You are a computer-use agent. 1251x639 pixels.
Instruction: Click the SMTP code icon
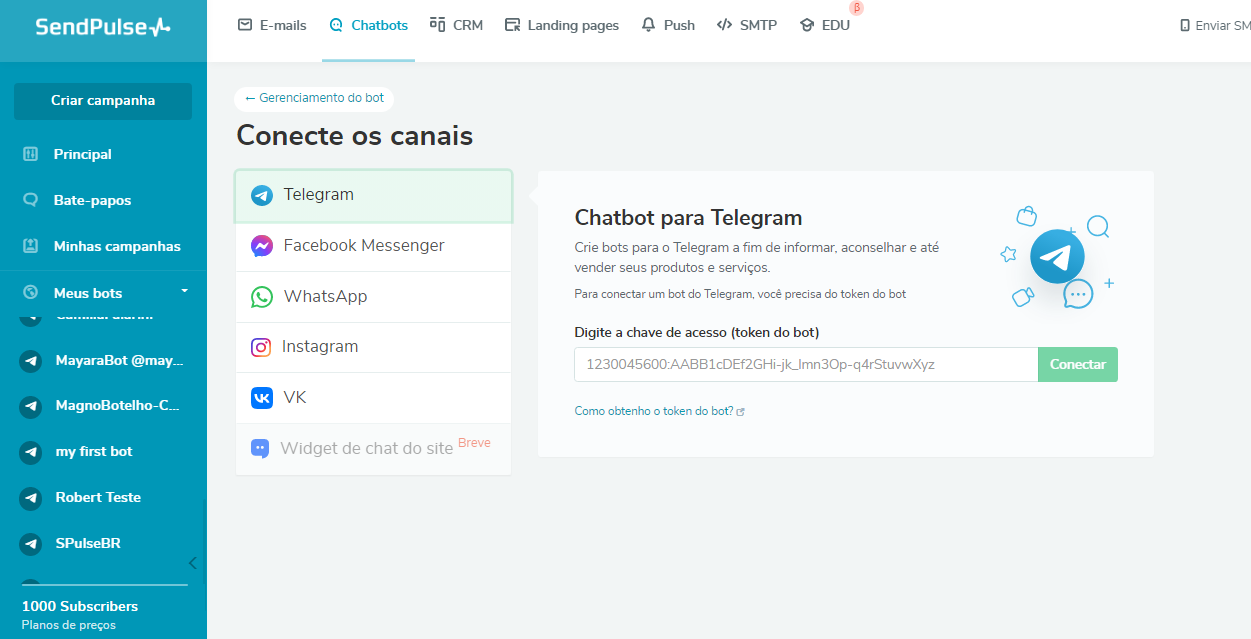pyautogui.click(x=725, y=25)
